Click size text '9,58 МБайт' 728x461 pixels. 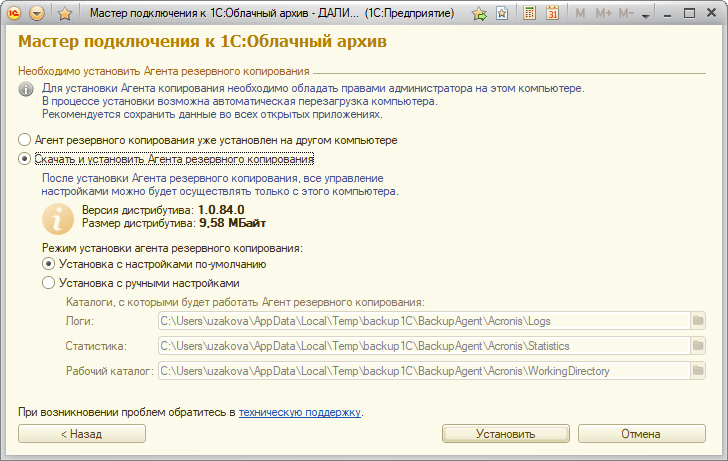pyautogui.click(x=233, y=223)
